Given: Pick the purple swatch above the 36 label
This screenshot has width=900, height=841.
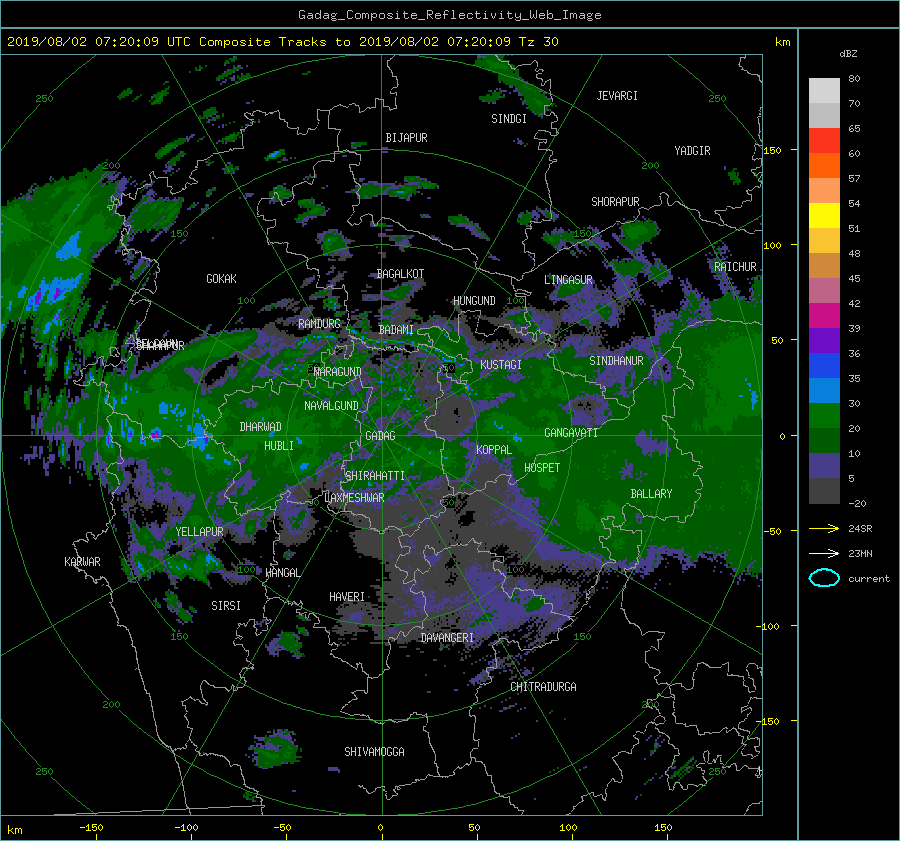Looking at the screenshot, I should (x=824, y=341).
